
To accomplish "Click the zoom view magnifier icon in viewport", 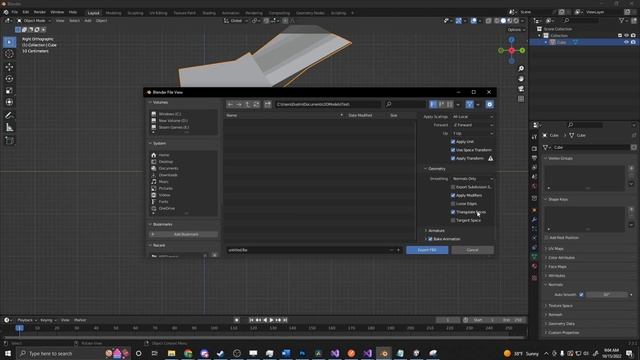I will [521, 69].
